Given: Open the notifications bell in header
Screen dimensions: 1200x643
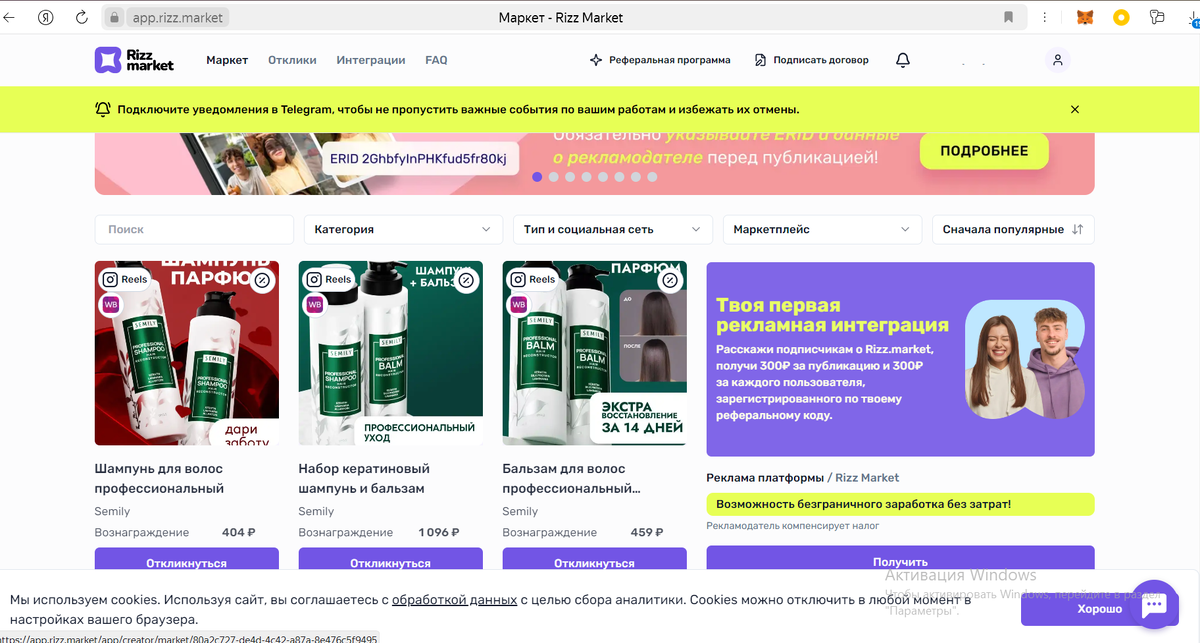Looking at the screenshot, I should (x=903, y=60).
